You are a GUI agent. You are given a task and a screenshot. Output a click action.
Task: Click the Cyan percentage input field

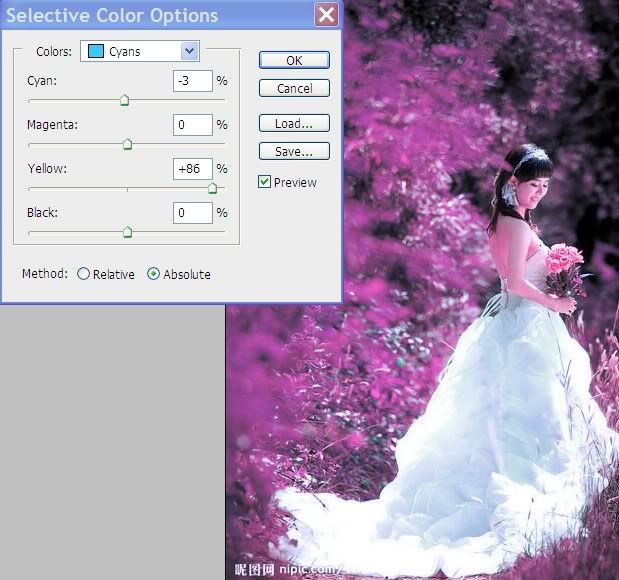click(192, 81)
